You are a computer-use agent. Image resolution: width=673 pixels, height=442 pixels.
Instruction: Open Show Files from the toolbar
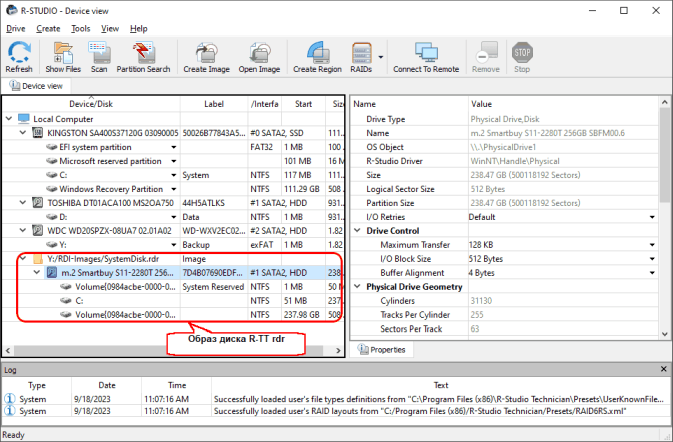coord(63,57)
